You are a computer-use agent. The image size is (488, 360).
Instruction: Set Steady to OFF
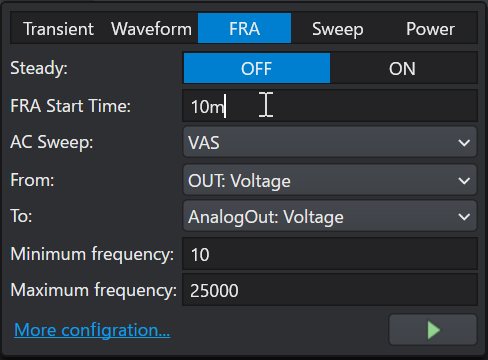[257, 68]
